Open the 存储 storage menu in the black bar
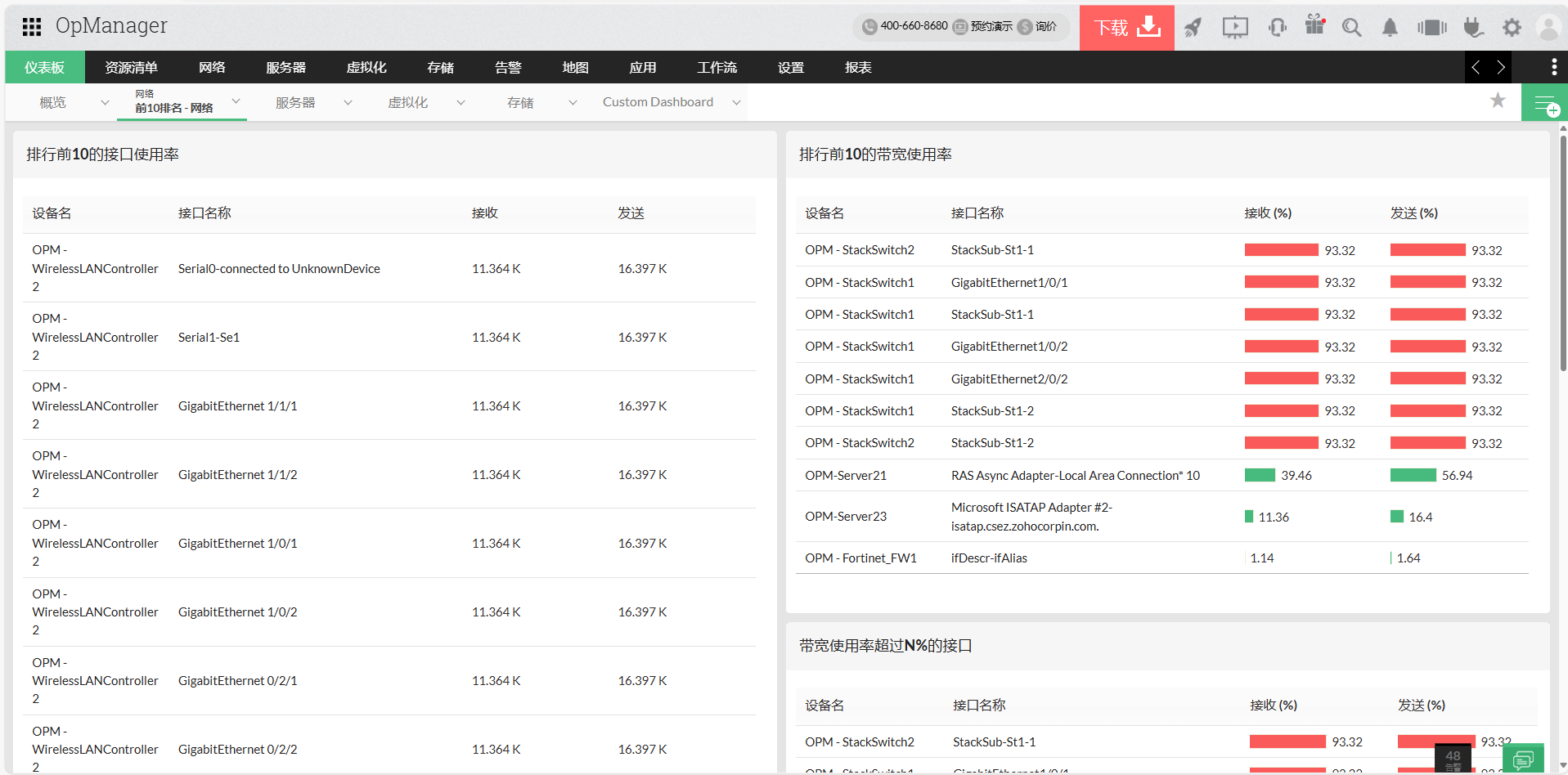Image resolution: width=1568 pixels, height=775 pixels. point(440,67)
